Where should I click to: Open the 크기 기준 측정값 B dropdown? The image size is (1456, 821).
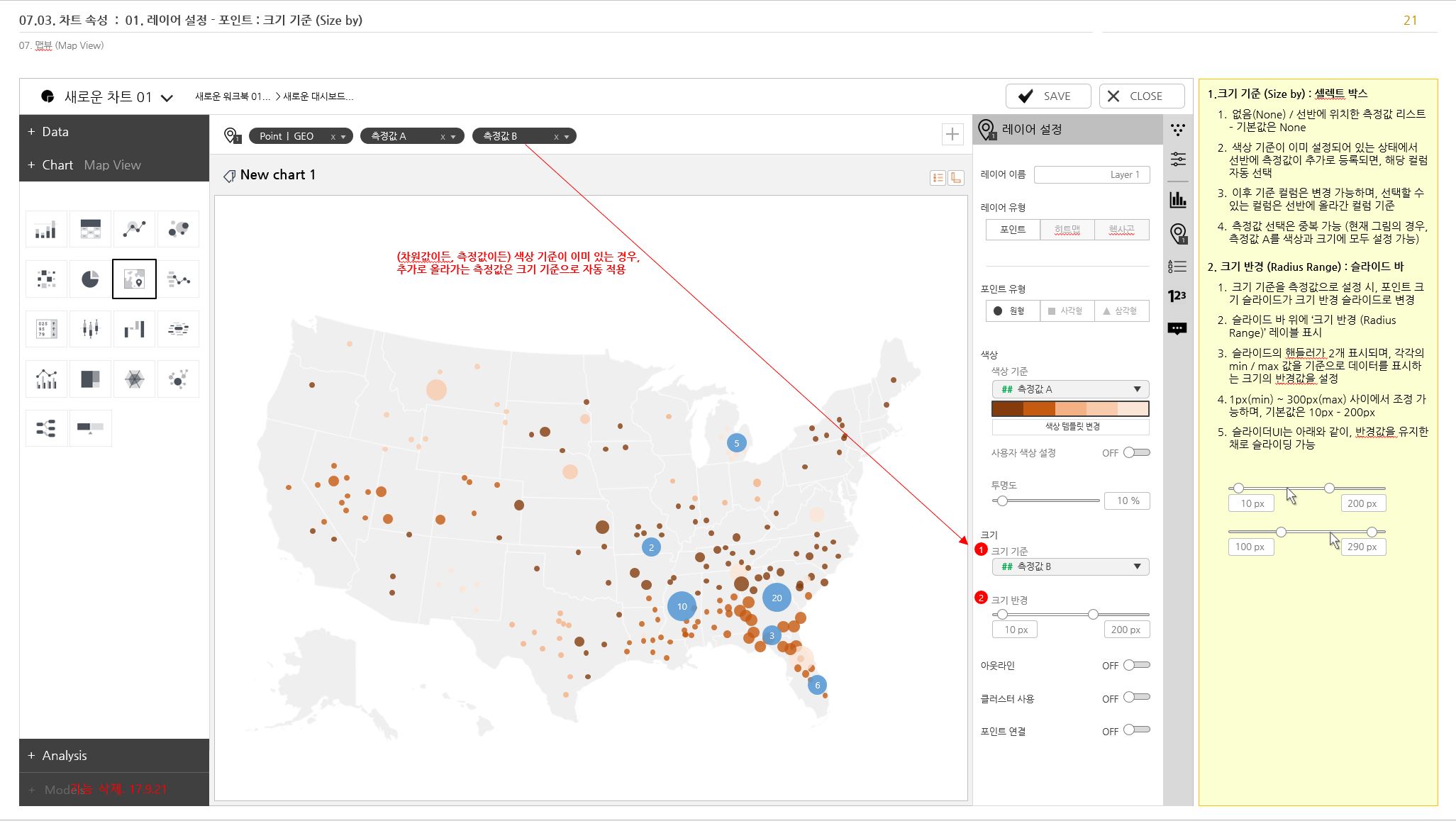[x=1070, y=566]
